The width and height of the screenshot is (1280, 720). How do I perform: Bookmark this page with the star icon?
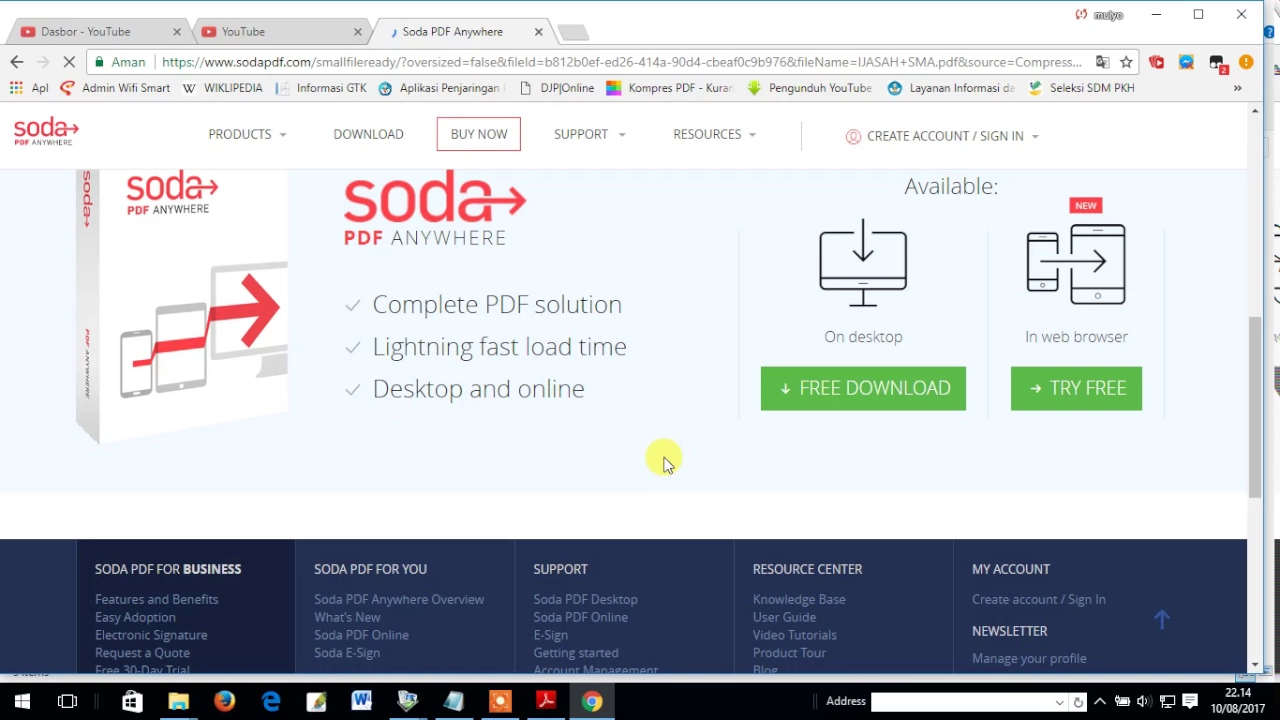[1126, 62]
